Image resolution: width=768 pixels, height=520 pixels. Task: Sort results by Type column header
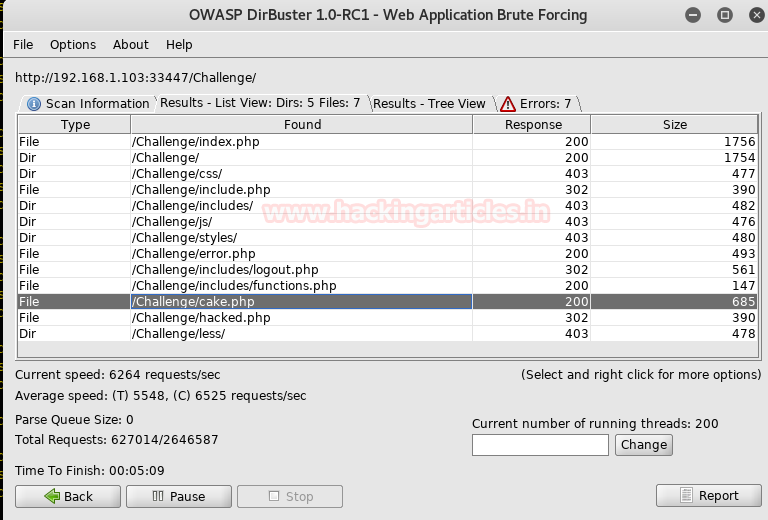click(x=75, y=124)
